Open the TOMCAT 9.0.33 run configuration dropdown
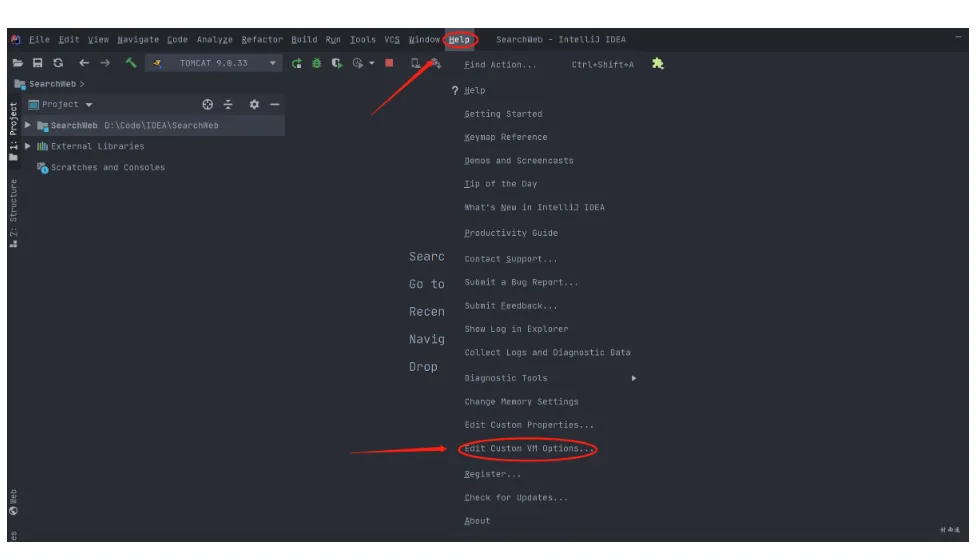 214,63
